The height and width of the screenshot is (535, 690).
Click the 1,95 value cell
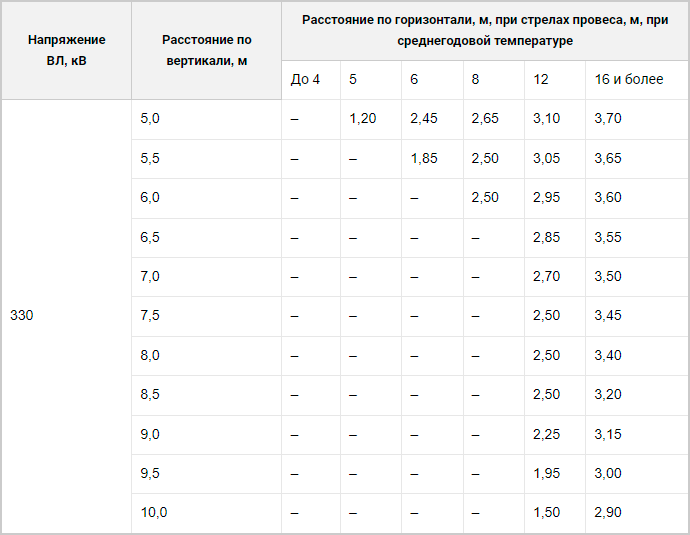pyautogui.click(x=555, y=474)
